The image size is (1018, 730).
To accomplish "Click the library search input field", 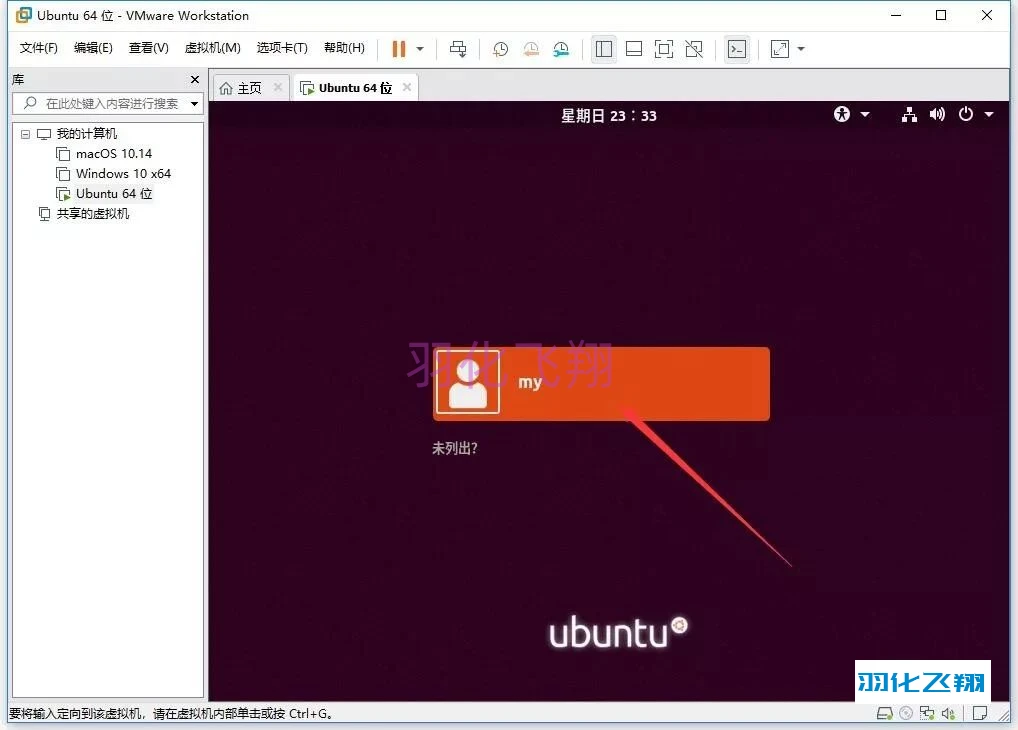I will point(107,103).
